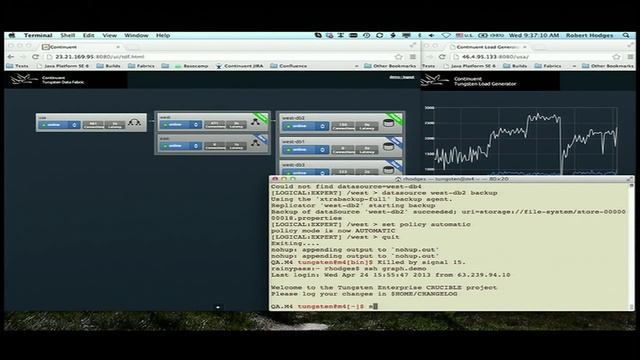
Task: Click the Connections counter on west cluster
Action: click(215, 124)
